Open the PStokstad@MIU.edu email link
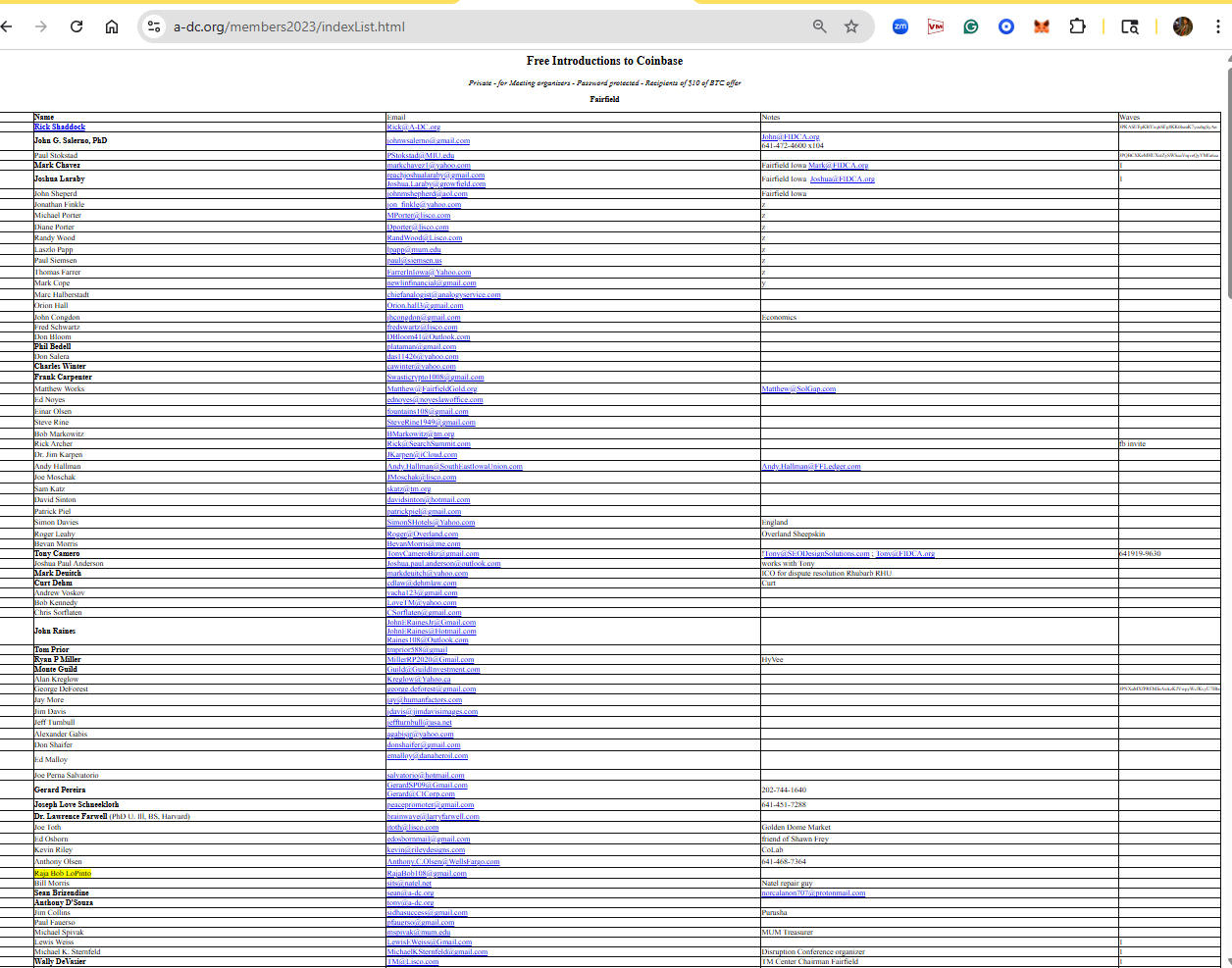The width and height of the screenshot is (1232, 968). point(420,155)
